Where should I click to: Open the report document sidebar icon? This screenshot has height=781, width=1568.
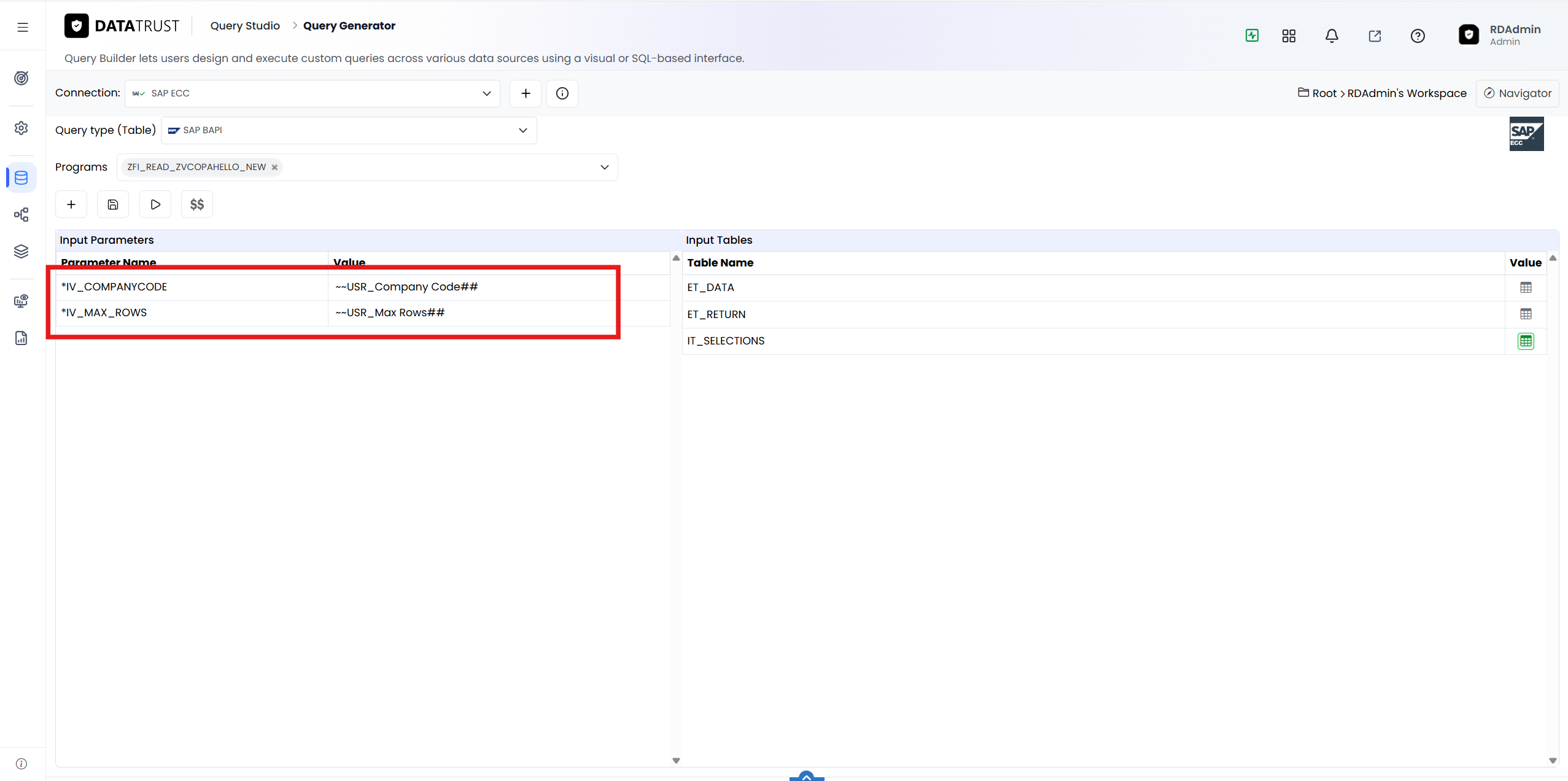pyautogui.click(x=21, y=338)
